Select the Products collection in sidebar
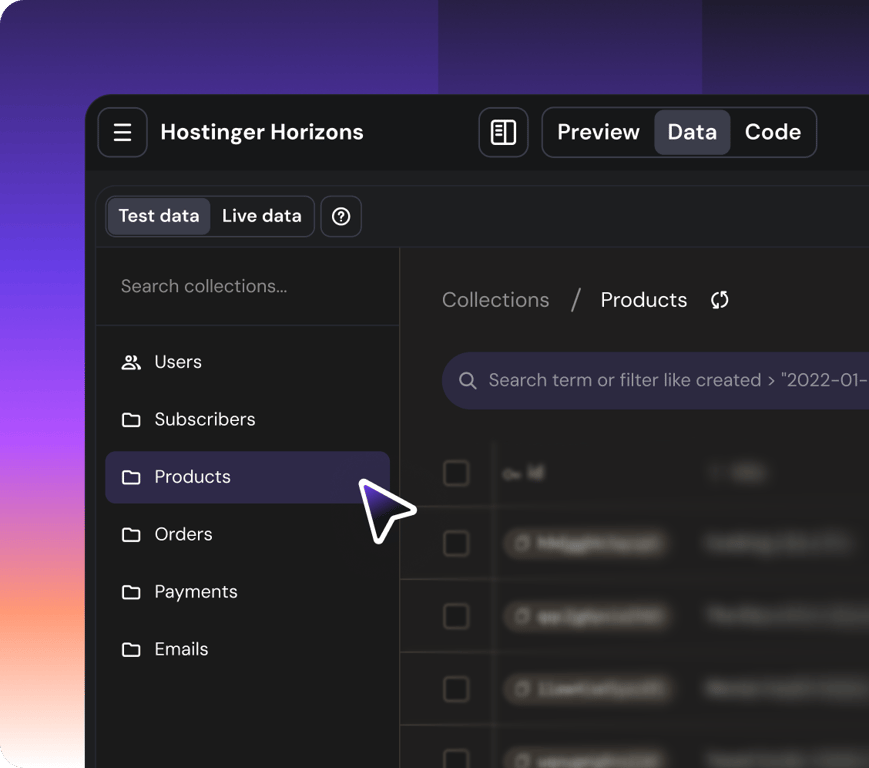 pos(247,477)
